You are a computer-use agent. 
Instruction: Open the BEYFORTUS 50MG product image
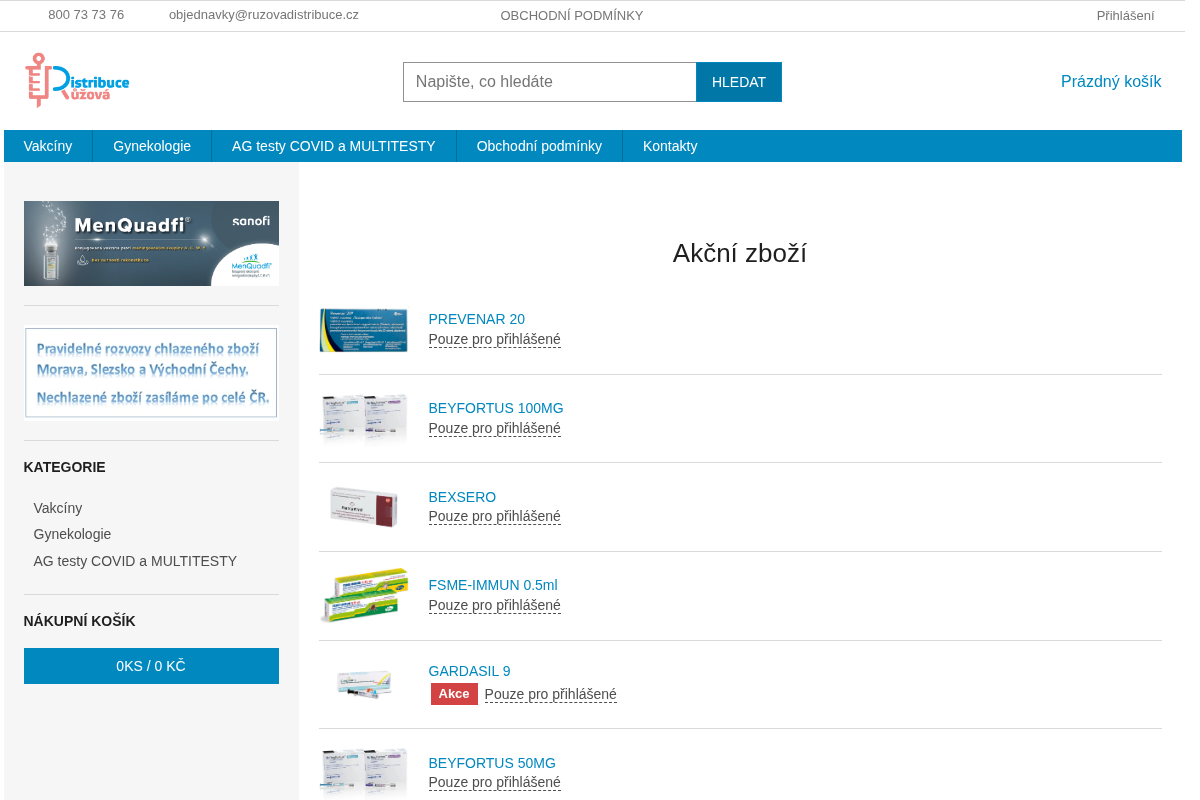(363, 772)
